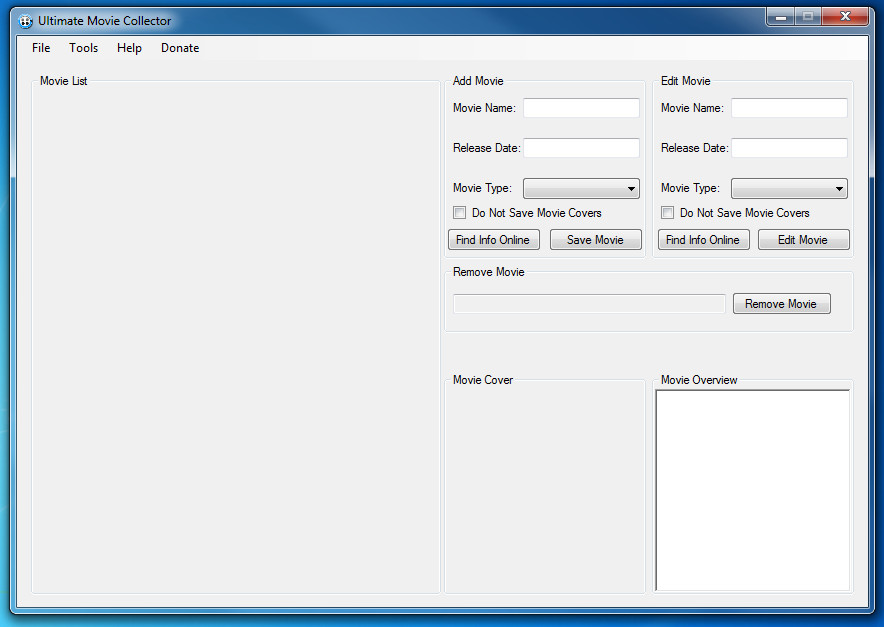Click the Remove Movie button

781,303
